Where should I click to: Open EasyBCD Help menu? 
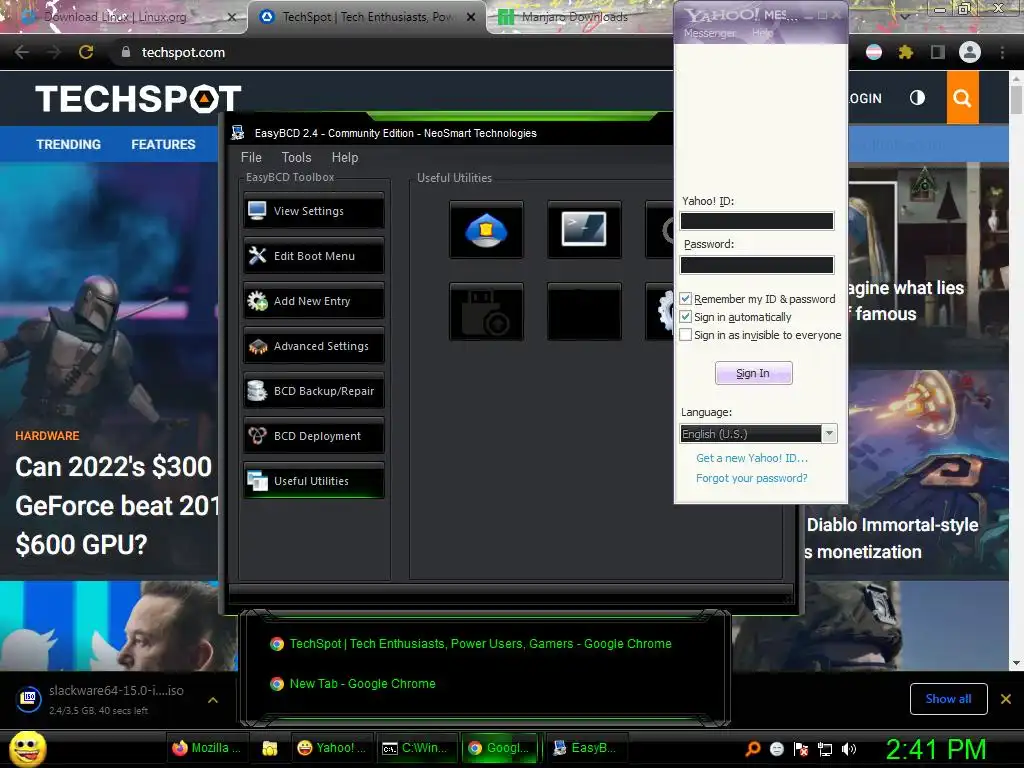pyautogui.click(x=345, y=157)
